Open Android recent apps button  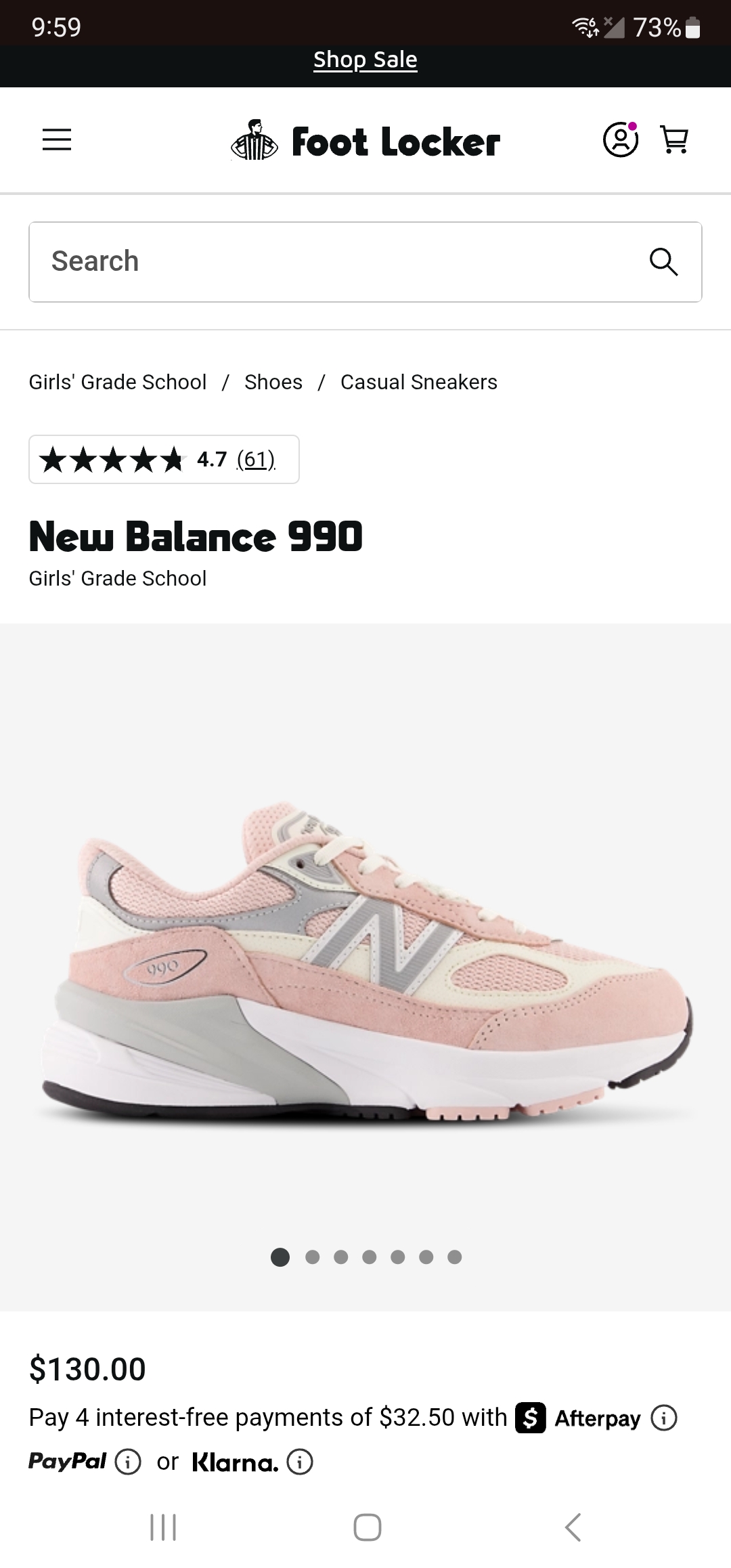163,1527
